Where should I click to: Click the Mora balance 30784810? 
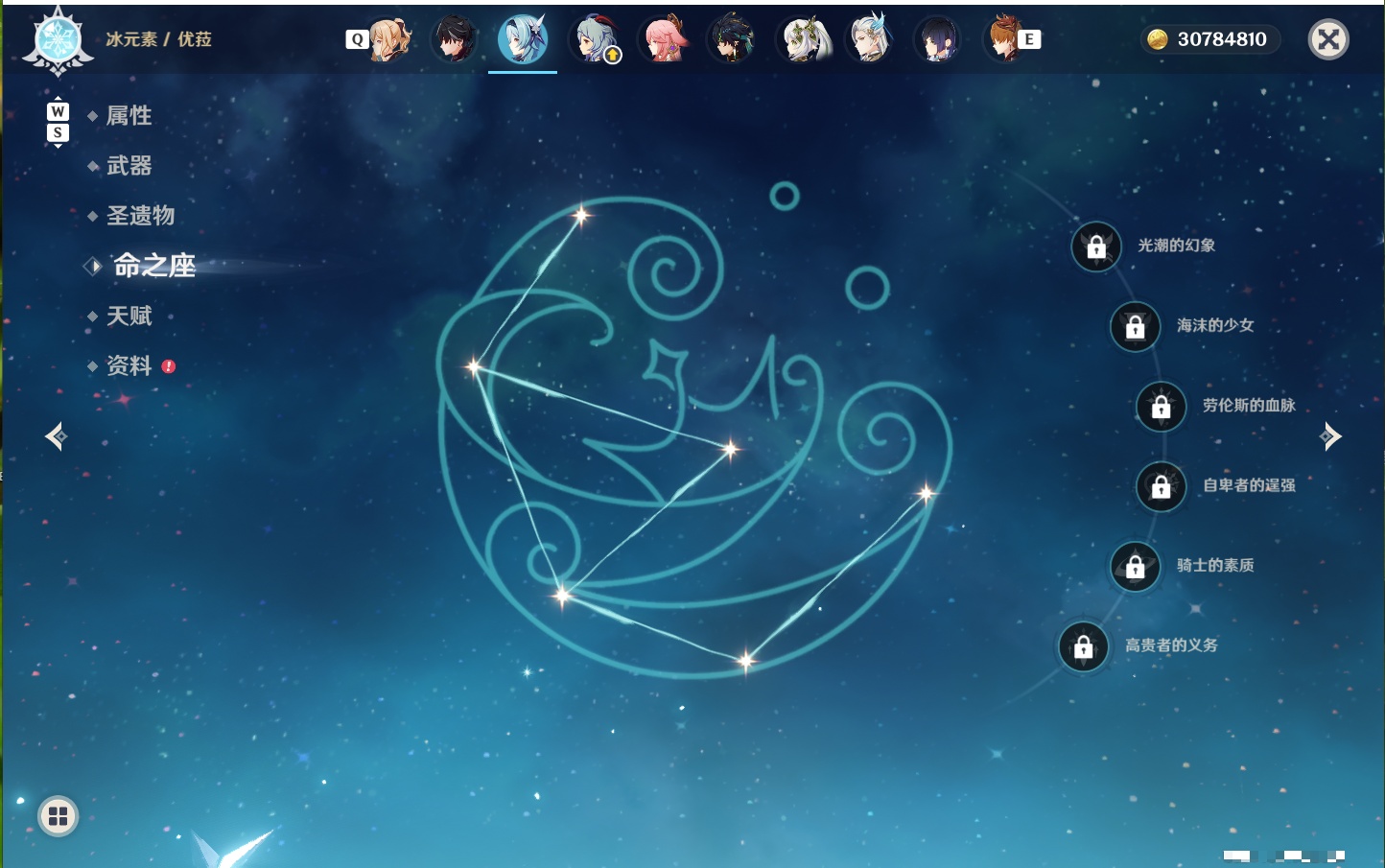click(x=1222, y=39)
